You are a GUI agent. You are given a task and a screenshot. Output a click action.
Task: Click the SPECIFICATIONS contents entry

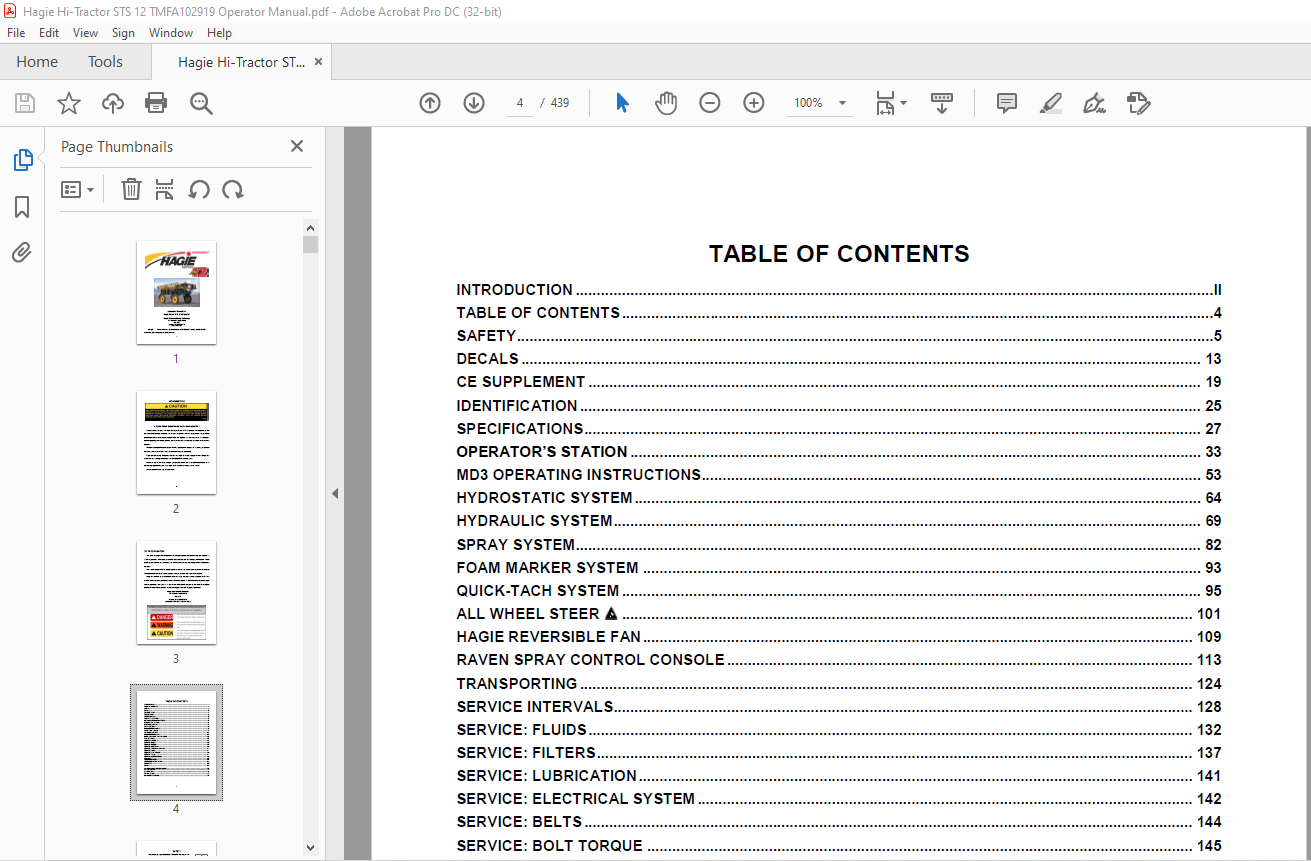[x=839, y=429]
